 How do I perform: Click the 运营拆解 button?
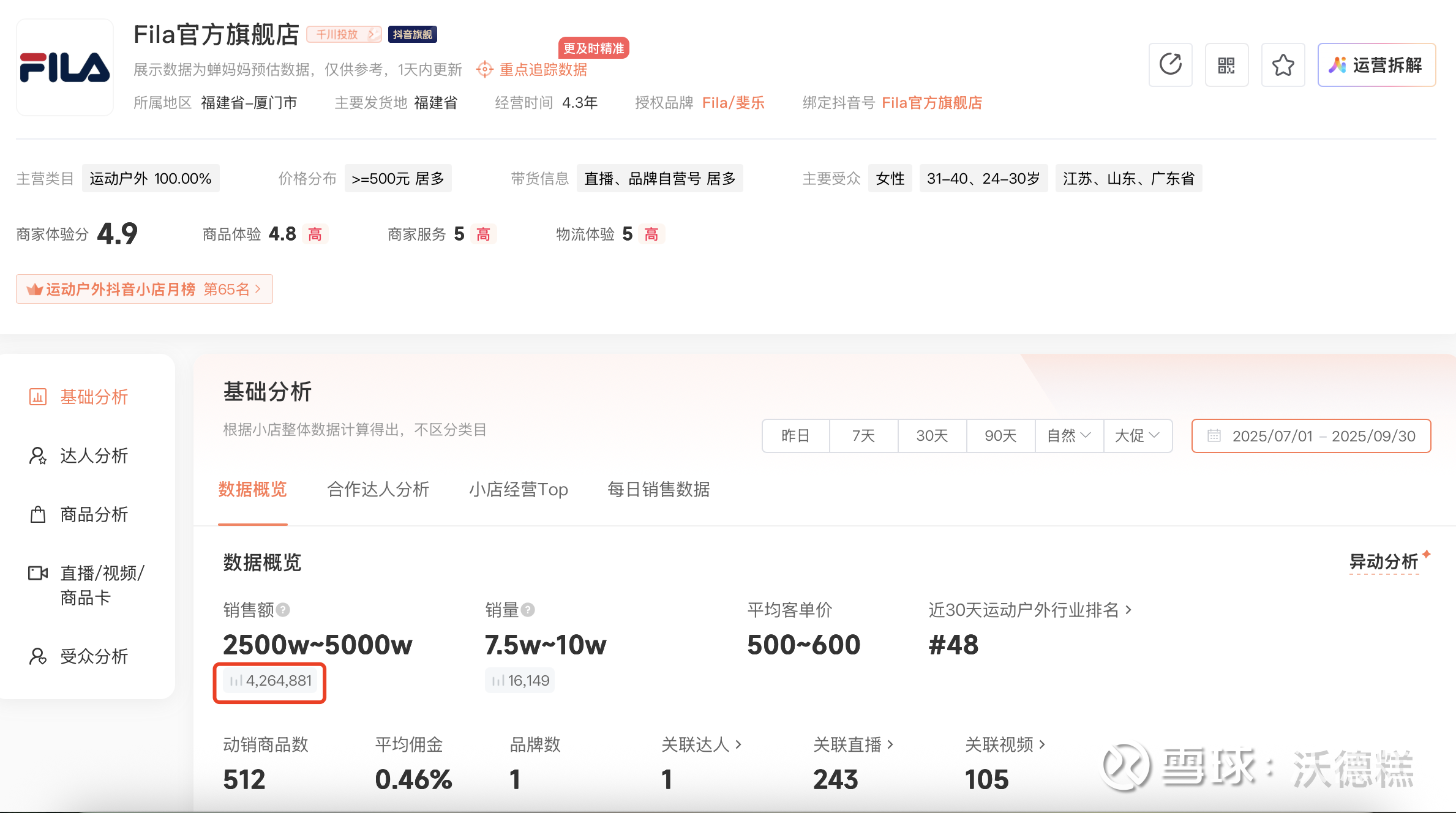coord(1376,65)
